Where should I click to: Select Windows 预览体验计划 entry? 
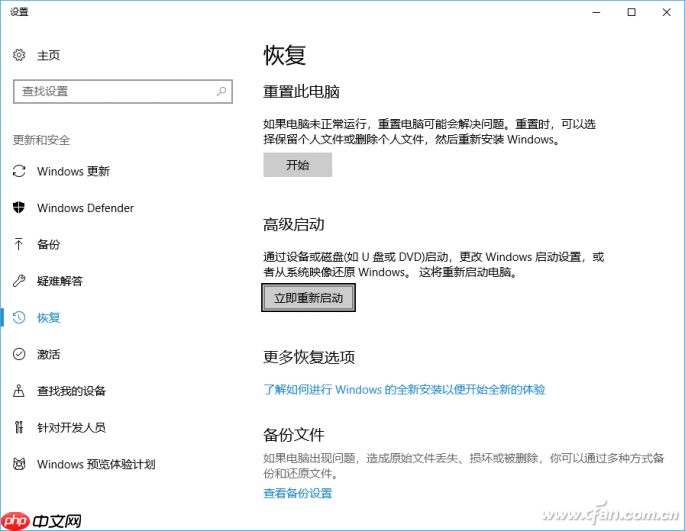pyautogui.click(x=96, y=464)
